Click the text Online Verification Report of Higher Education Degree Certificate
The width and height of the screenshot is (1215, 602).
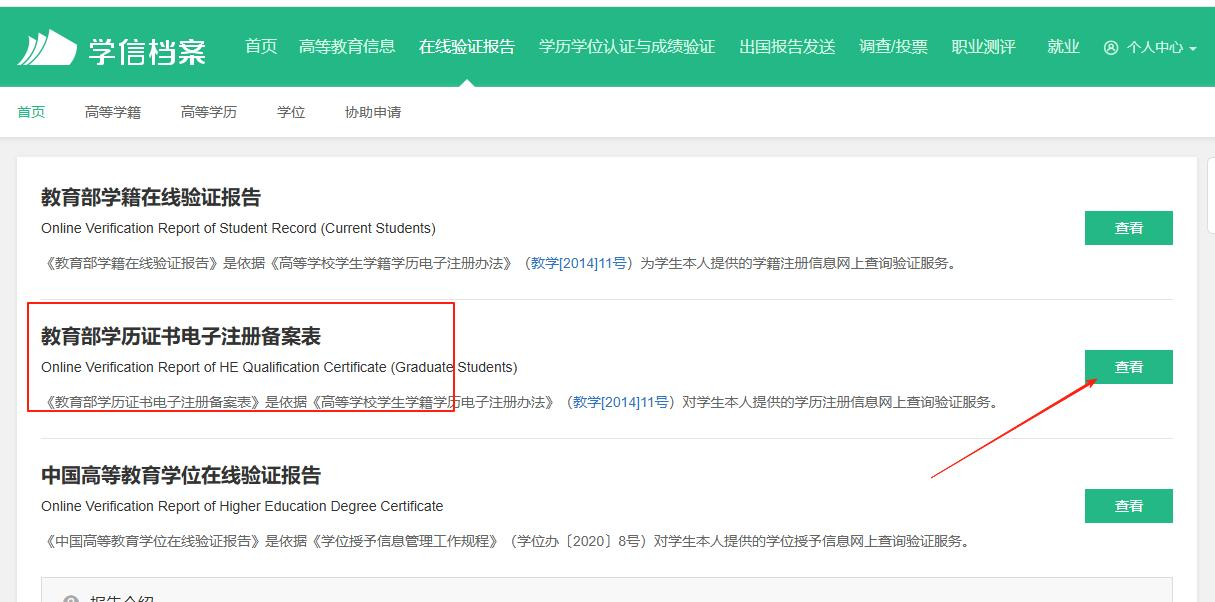tap(242, 506)
